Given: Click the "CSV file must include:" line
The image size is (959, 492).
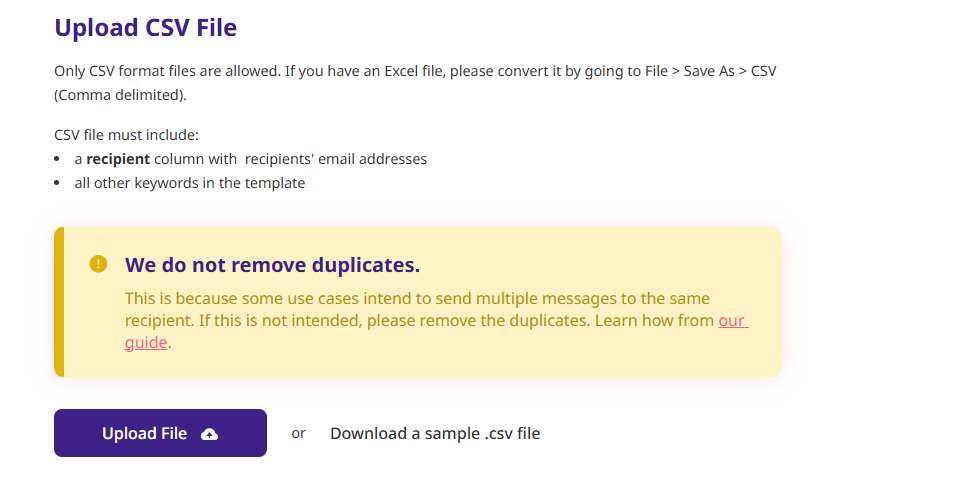Looking at the screenshot, I should point(127,134).
